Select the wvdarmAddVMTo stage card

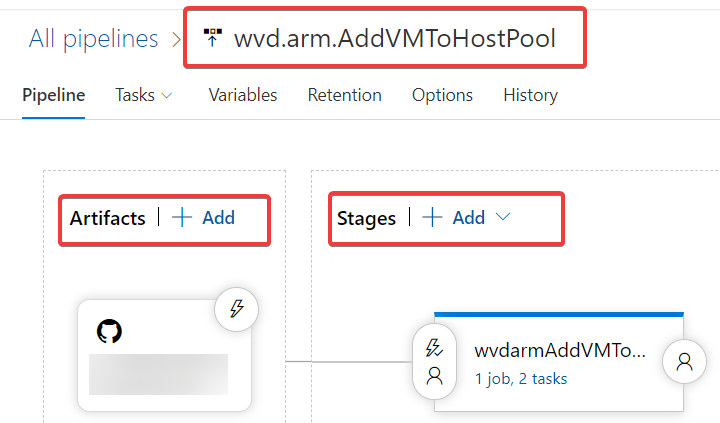point(558,352)
